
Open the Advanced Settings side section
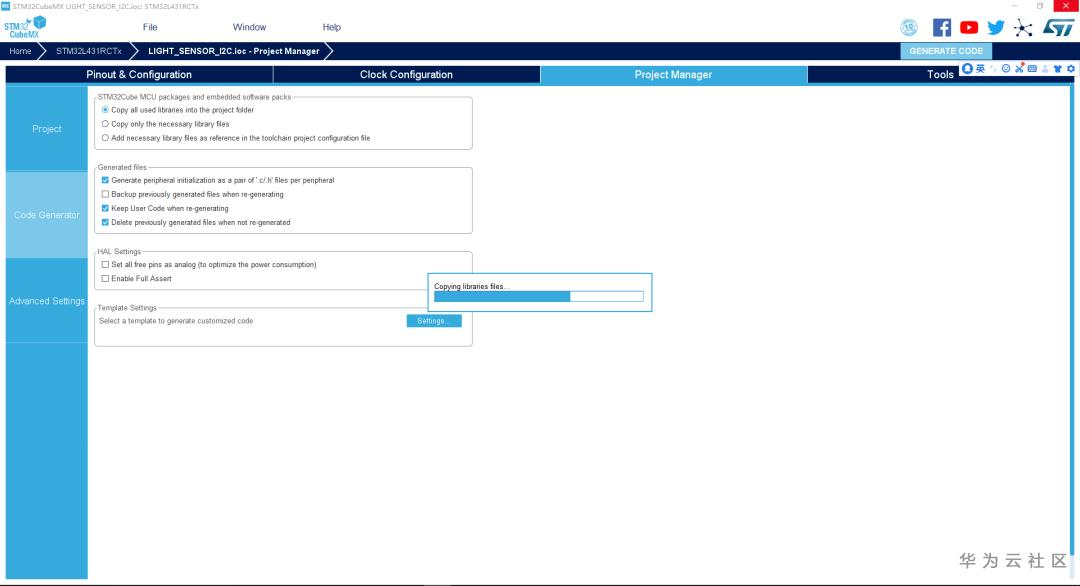click(47, 301)
